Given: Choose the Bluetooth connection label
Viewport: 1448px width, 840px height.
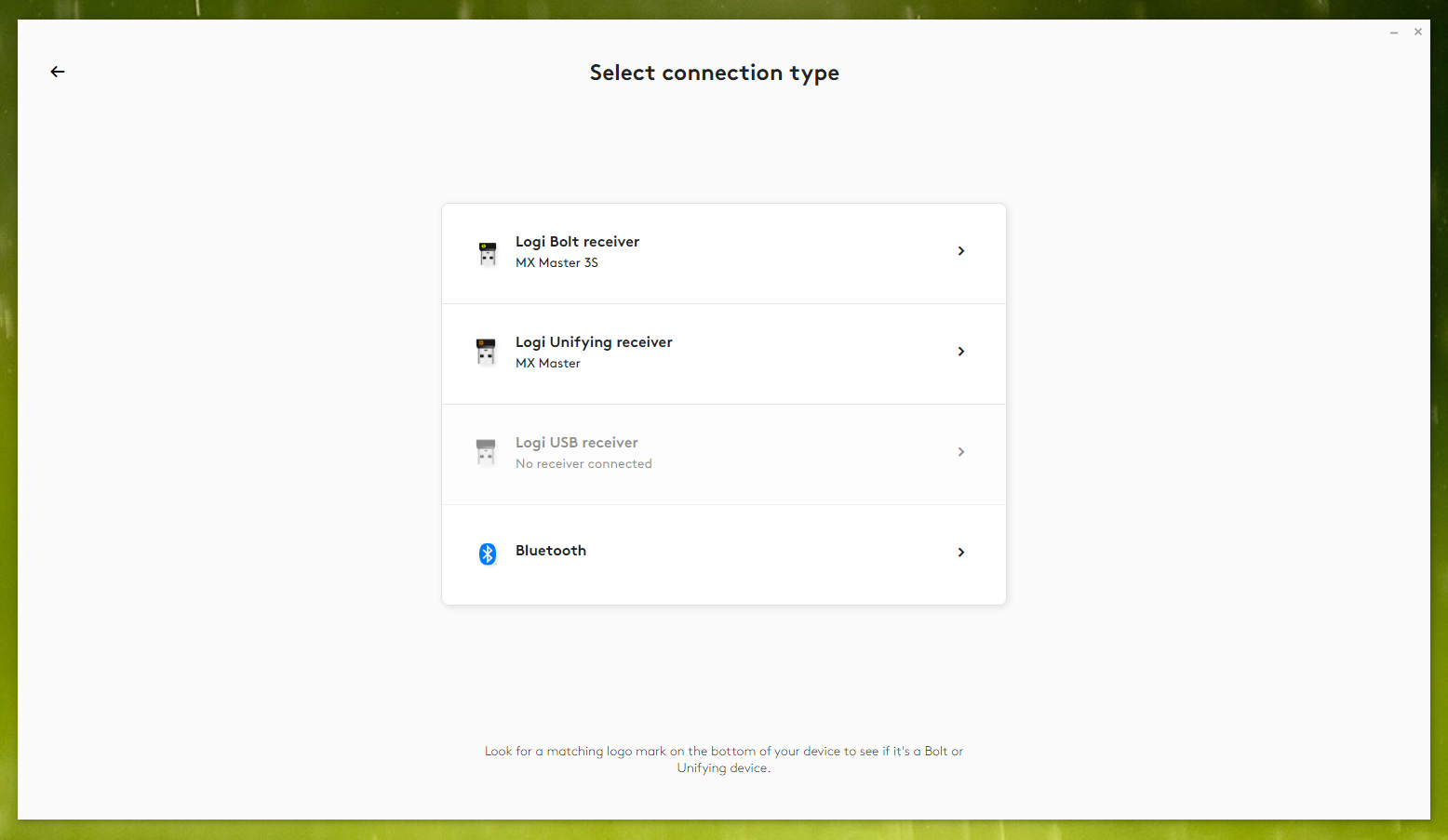Looking at the screenshot, I should 551,551.
